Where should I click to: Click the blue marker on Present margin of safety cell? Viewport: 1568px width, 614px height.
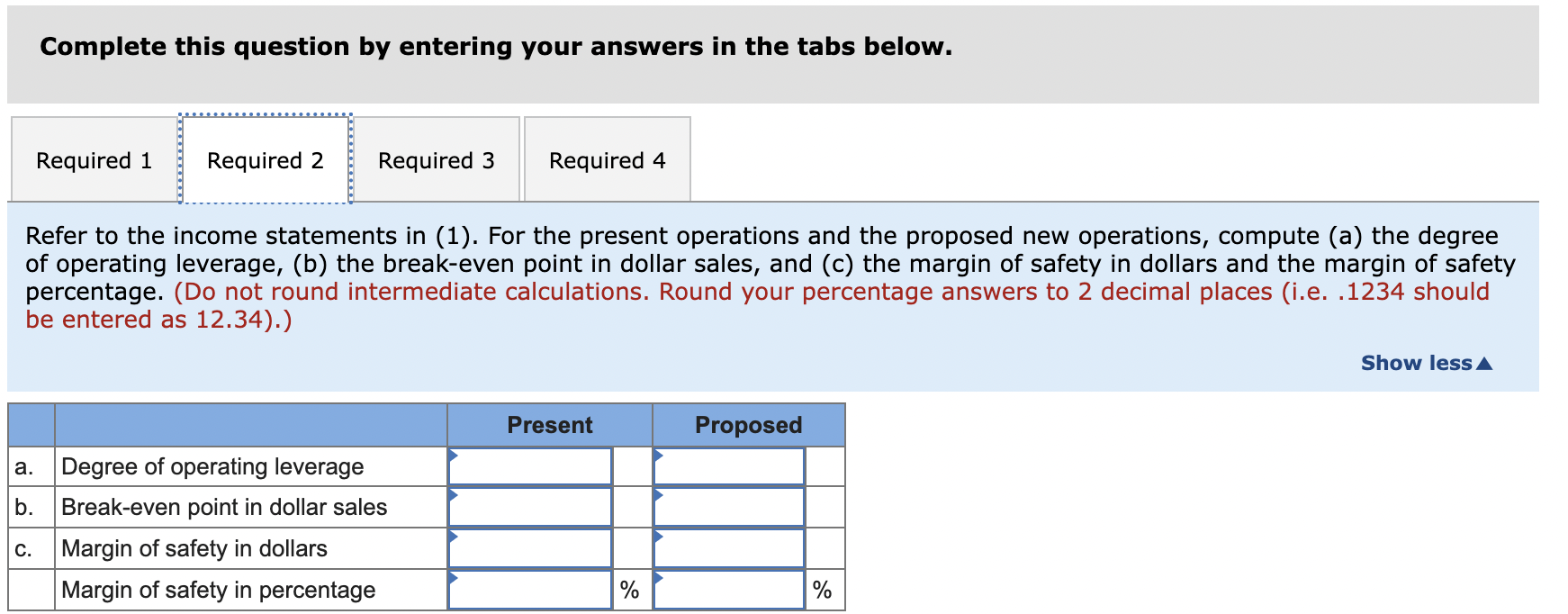pyautogui.click(x=455, y=537)
